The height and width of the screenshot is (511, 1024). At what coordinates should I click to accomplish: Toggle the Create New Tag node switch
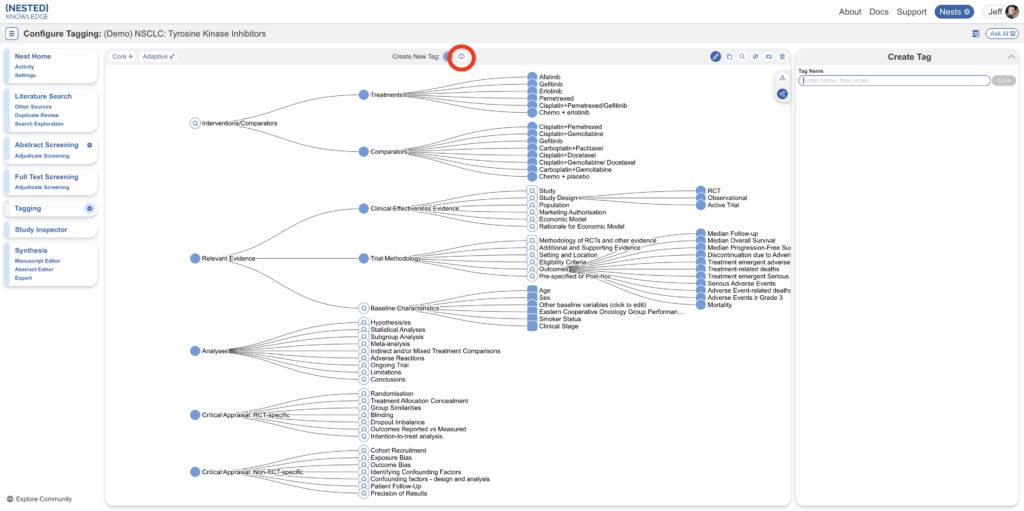pyautogui.click(x=447, y=56)
